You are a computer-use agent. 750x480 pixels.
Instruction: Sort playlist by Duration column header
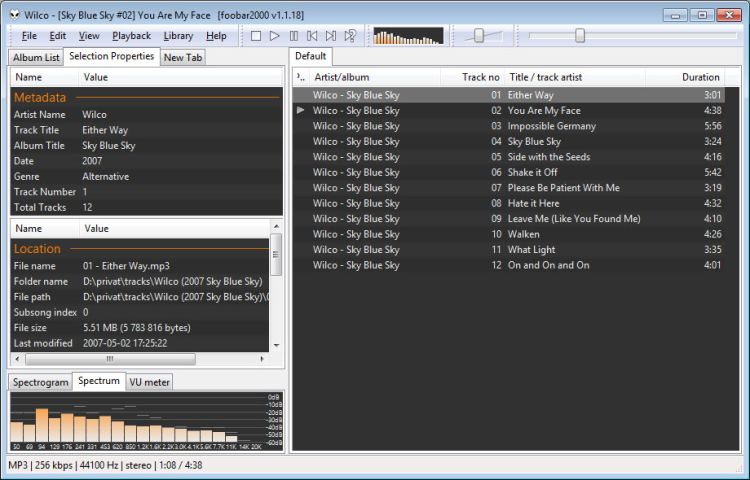(700, 77)
